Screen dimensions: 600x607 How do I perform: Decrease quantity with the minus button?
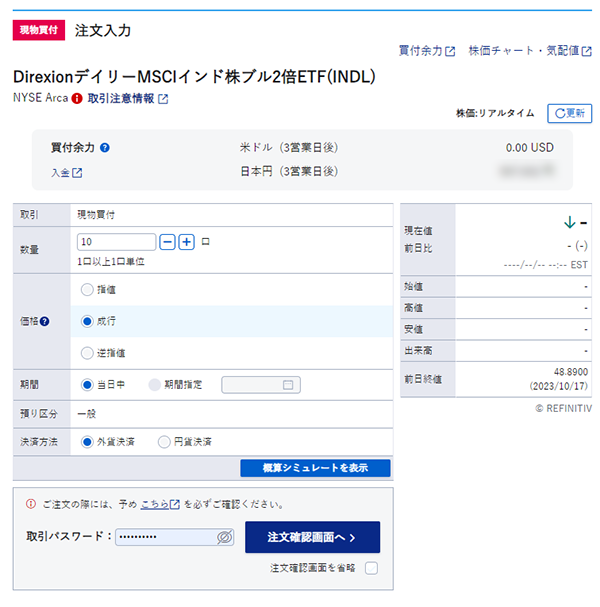[x=167, y=242]
